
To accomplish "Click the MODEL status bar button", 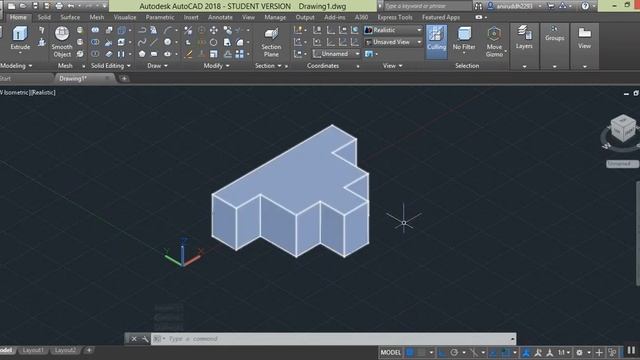I will pos(391,352).
